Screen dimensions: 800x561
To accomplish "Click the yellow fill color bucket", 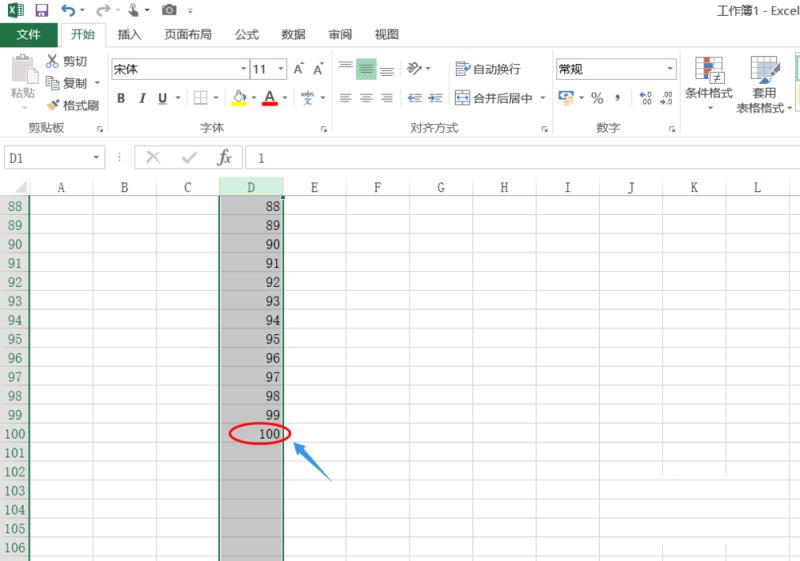I will (238, 98).
